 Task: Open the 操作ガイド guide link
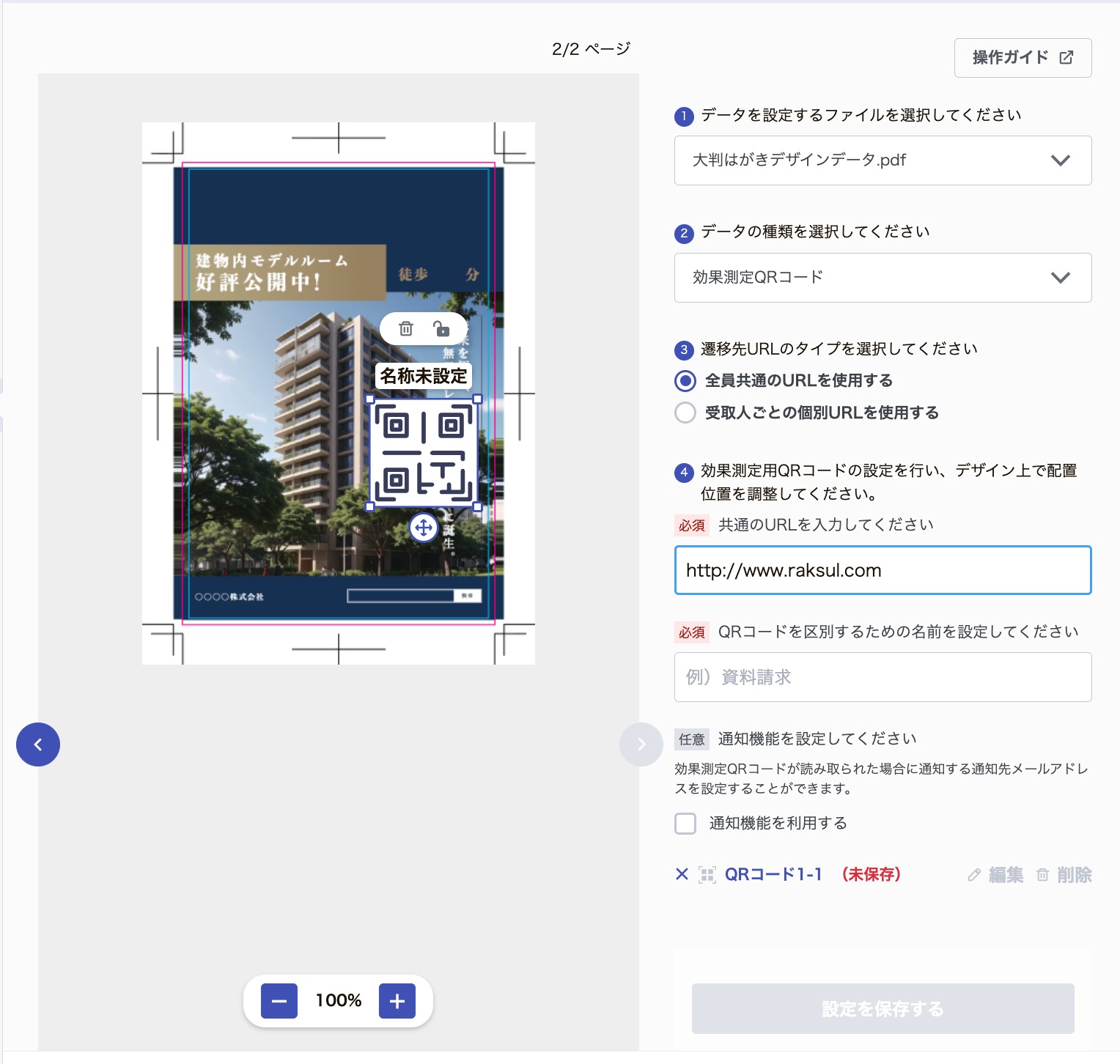pos(1023,58)
